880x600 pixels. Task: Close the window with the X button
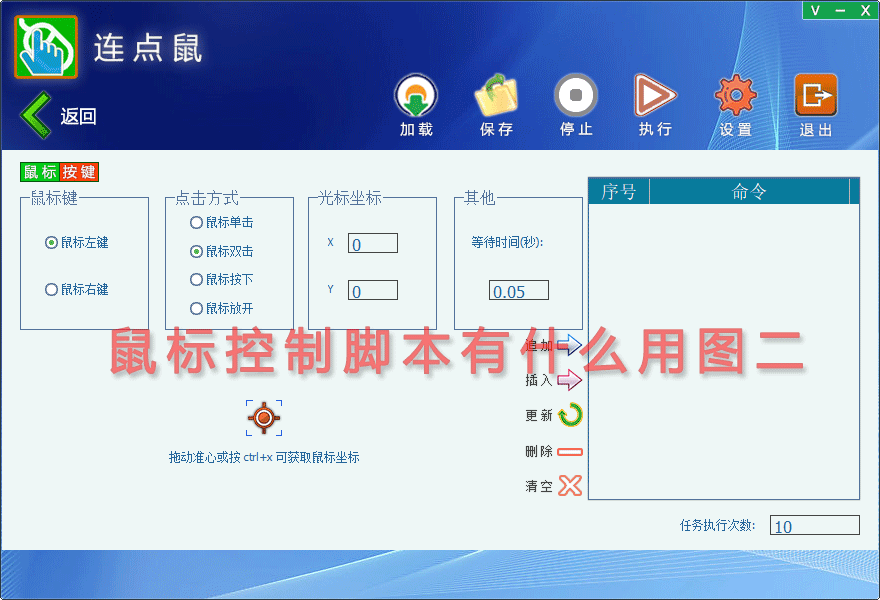click(865, 10)
